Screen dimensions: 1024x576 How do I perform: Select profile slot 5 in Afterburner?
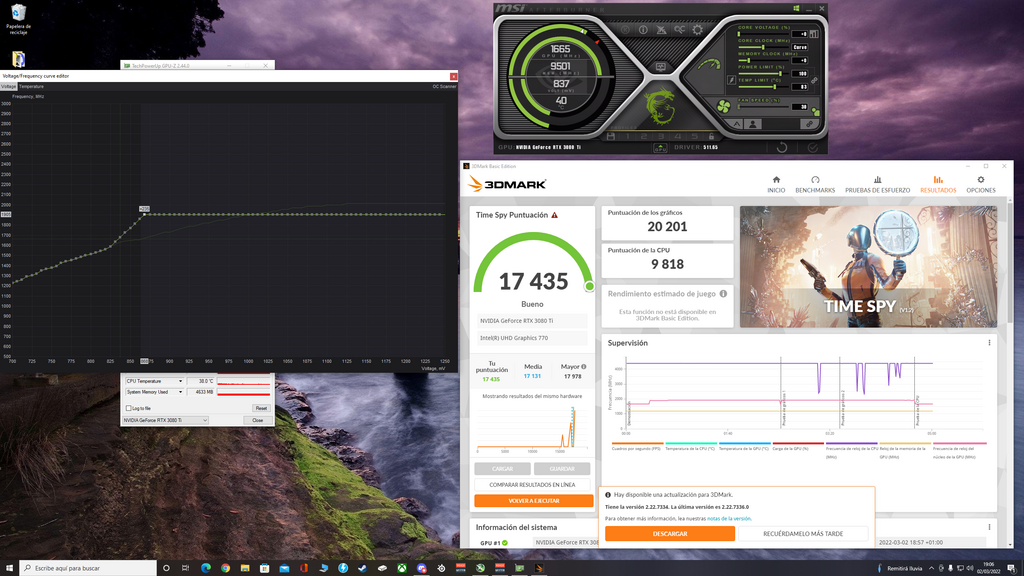coord(694,136)
